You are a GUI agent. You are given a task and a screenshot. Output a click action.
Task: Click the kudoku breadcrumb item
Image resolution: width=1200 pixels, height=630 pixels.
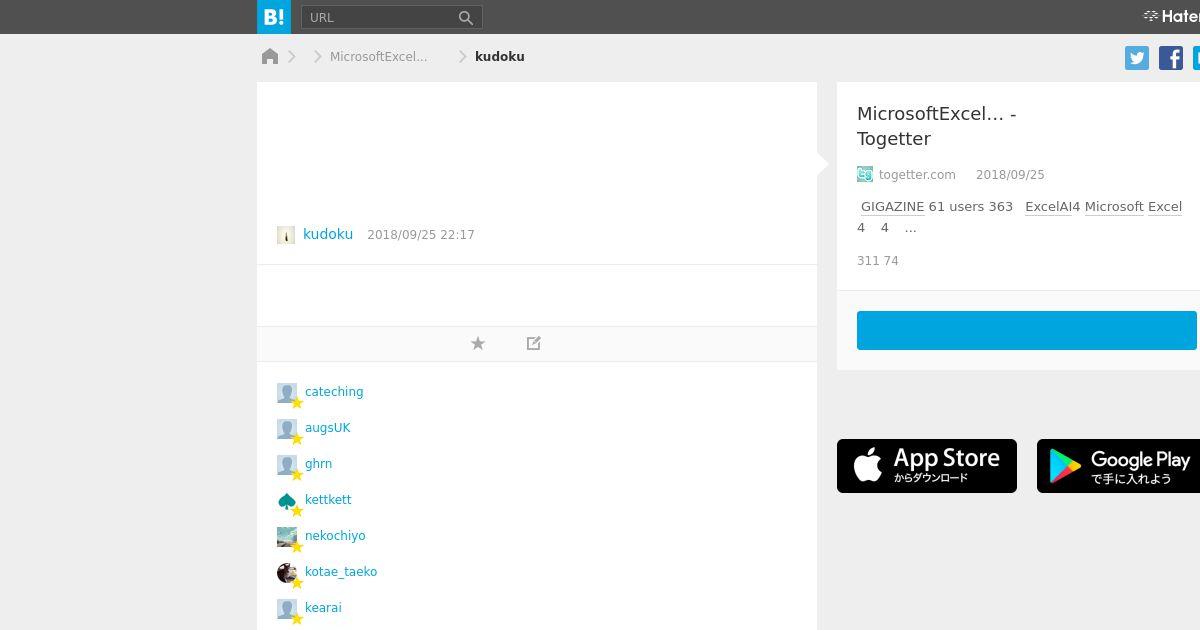pos(499,57)
